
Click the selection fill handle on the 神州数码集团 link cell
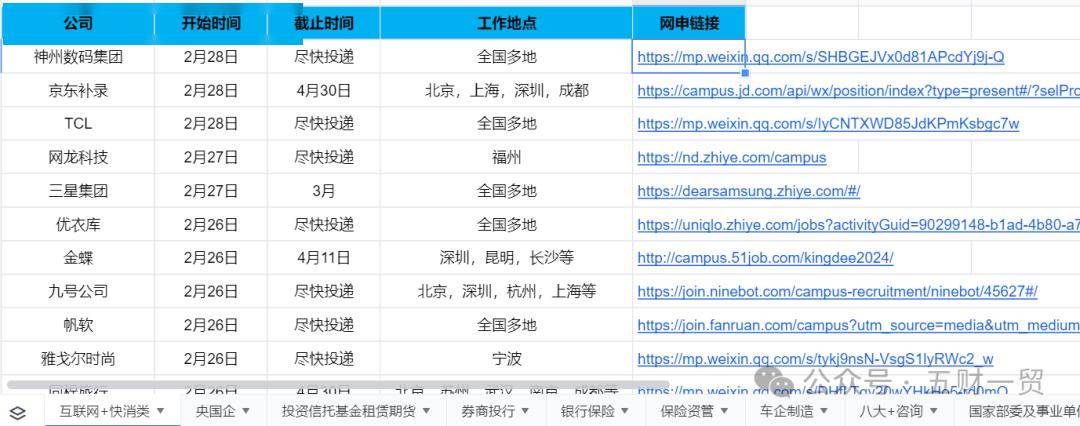pos(745,72)
